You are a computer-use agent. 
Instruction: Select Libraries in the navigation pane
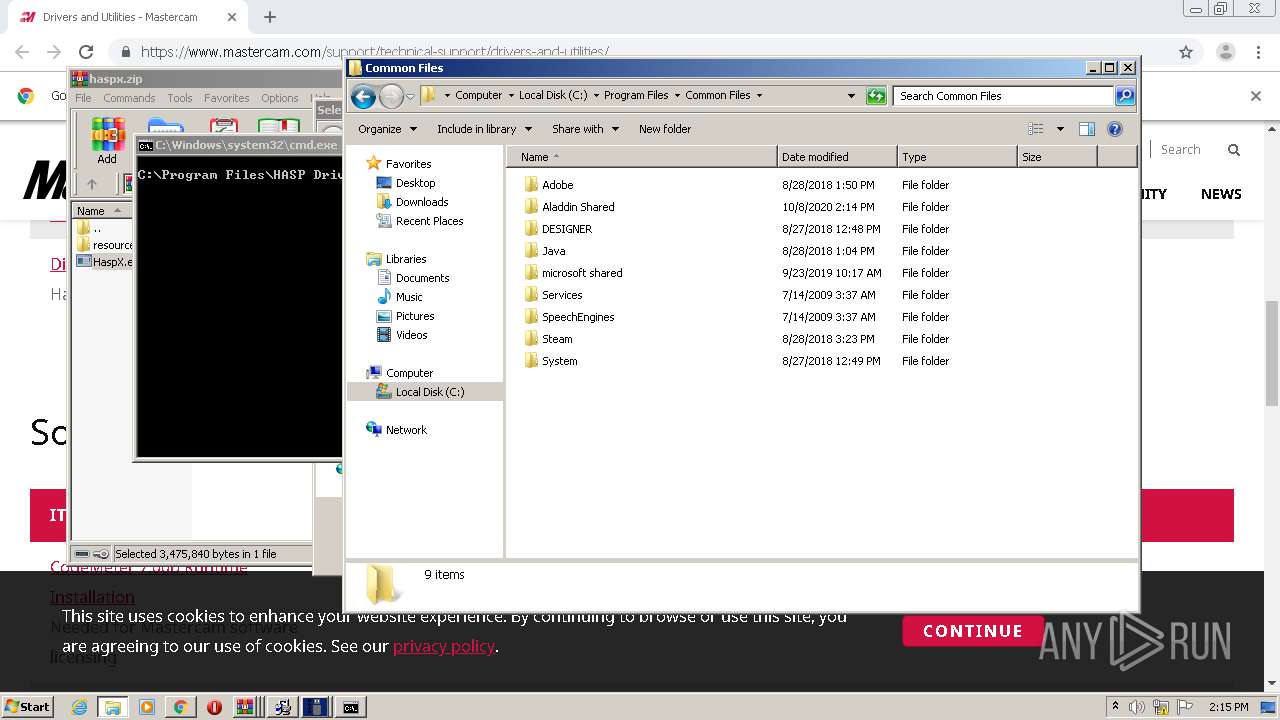[x=406, y=259]
